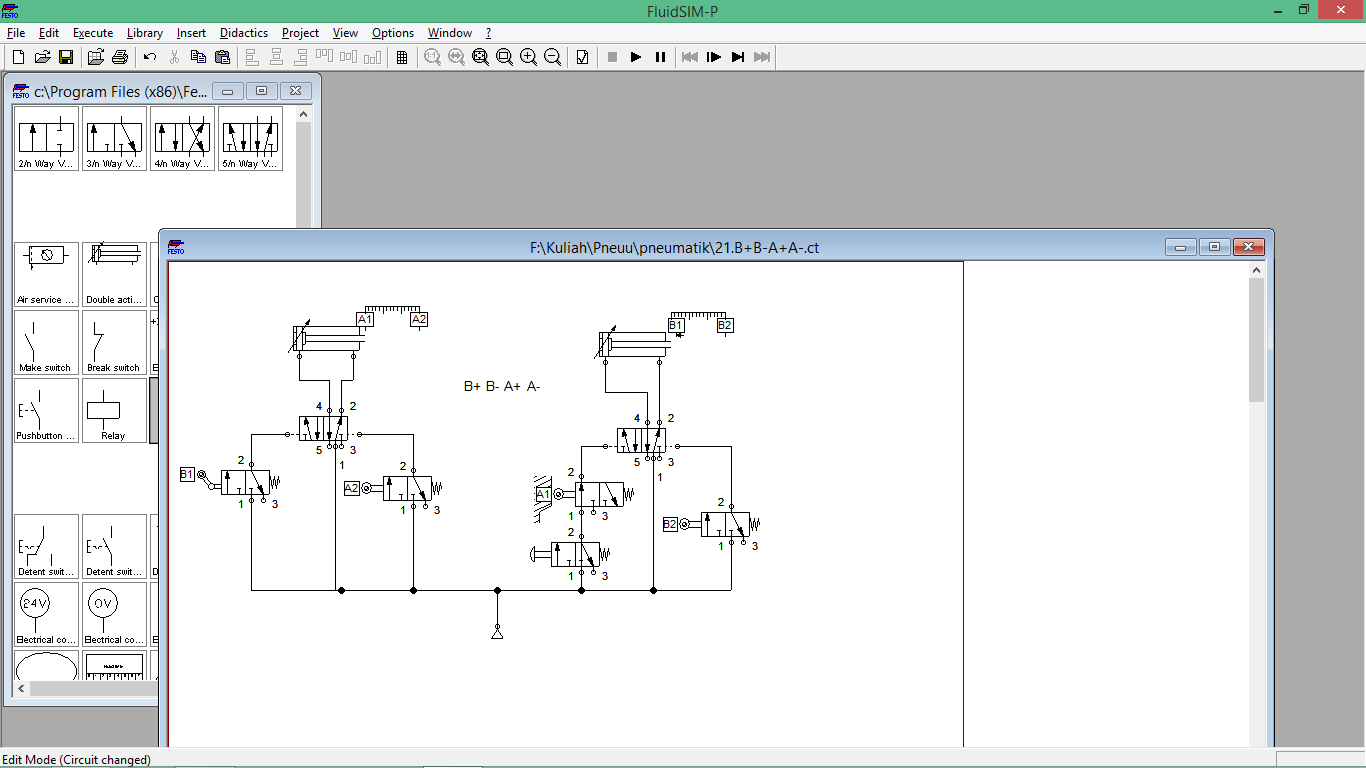Image resolution: width=1366 pixels, height=768 pixels.
Task: Create a new circuit file
Action: coord(17,57)
